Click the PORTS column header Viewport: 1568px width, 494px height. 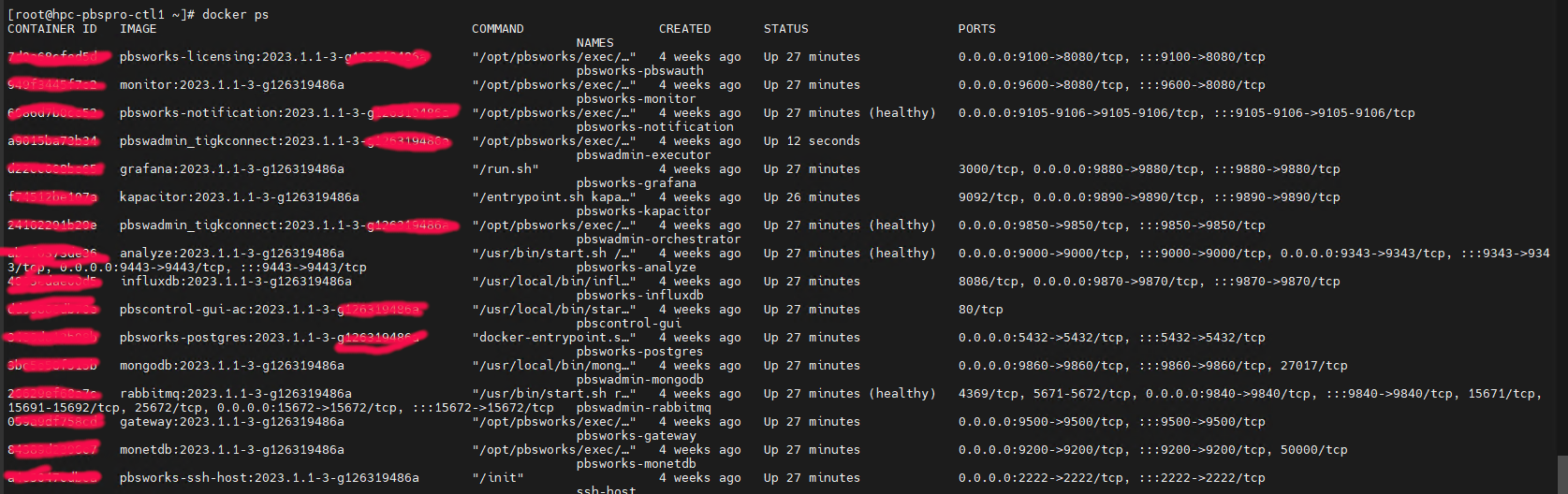(x=976, y=29)
